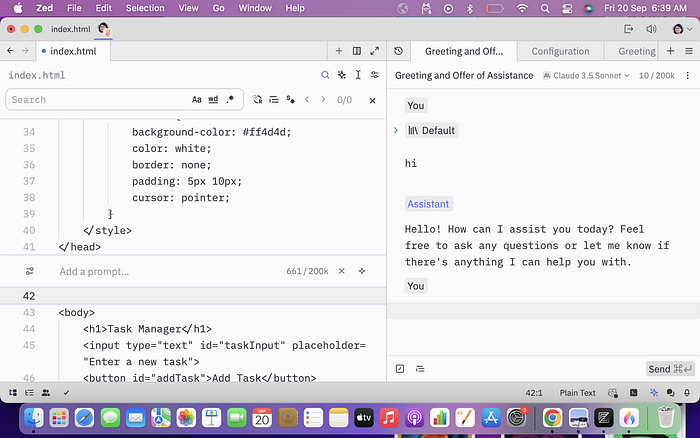
Task: Open notifications bell in status bar
Action: pos(687,392)
